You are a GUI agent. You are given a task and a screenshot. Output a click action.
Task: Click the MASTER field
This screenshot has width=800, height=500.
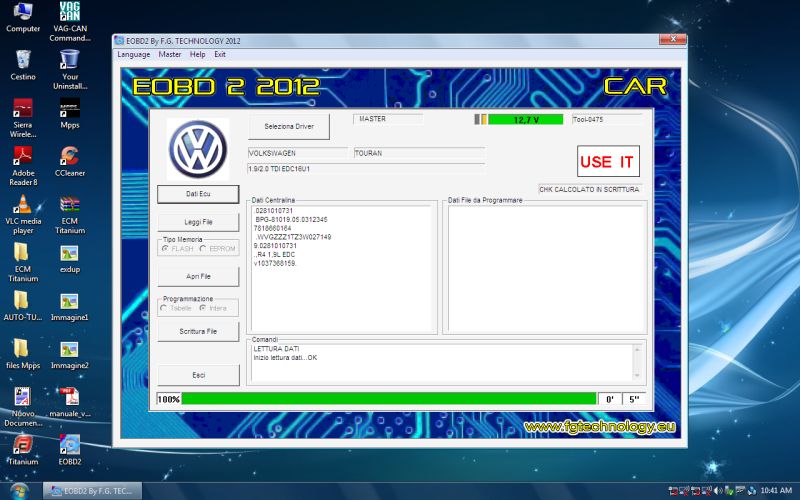pos(388,119)
